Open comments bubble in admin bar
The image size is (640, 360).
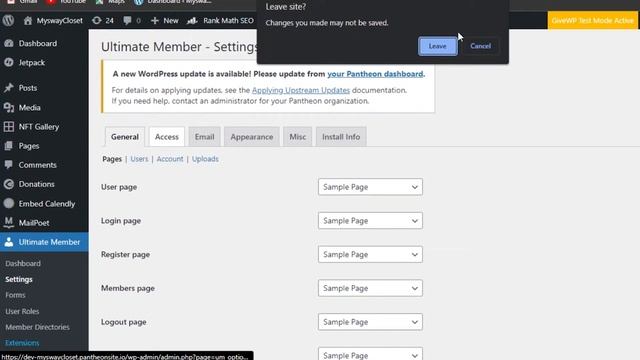point(127,20)
